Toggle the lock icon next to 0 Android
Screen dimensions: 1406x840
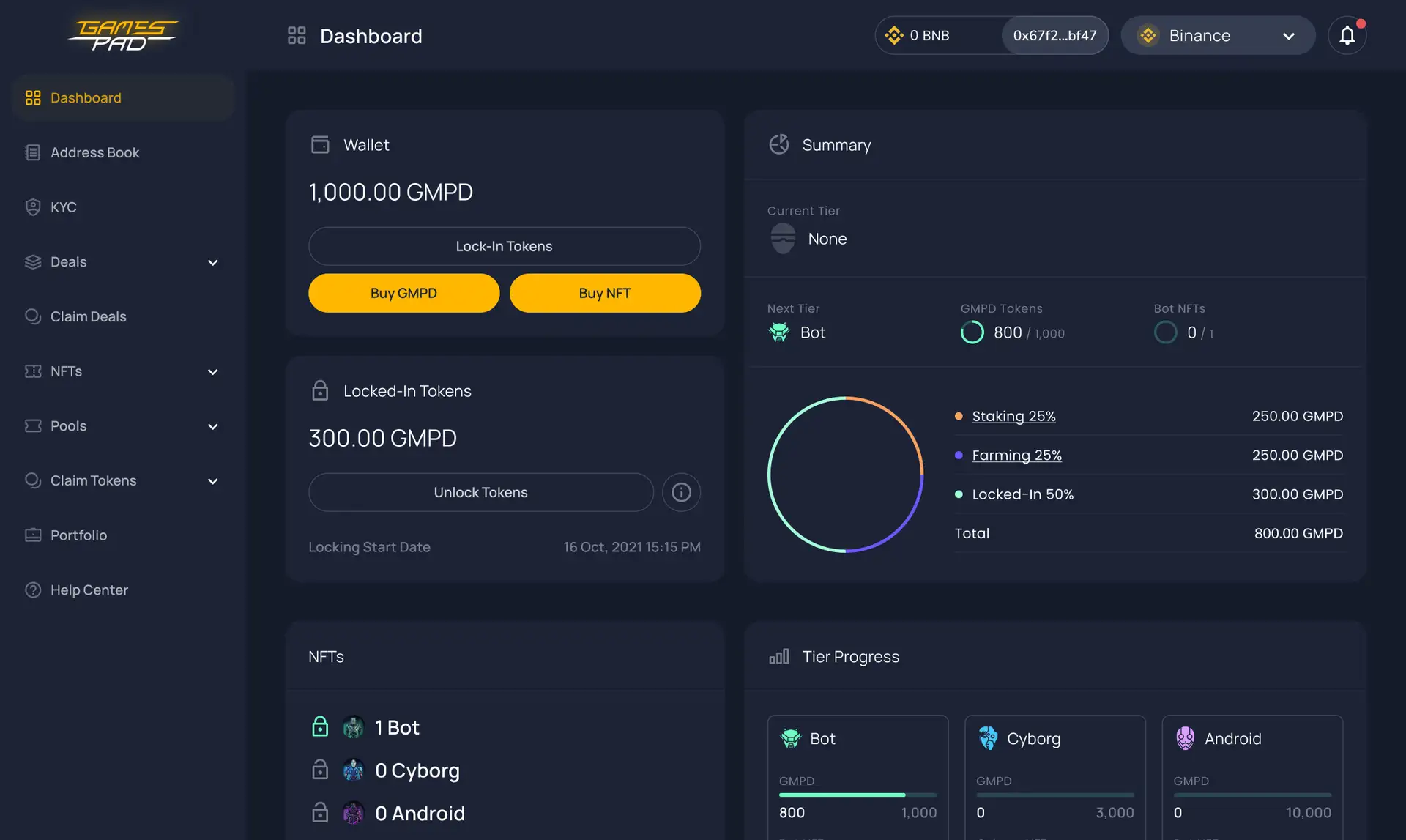(320, 813)
